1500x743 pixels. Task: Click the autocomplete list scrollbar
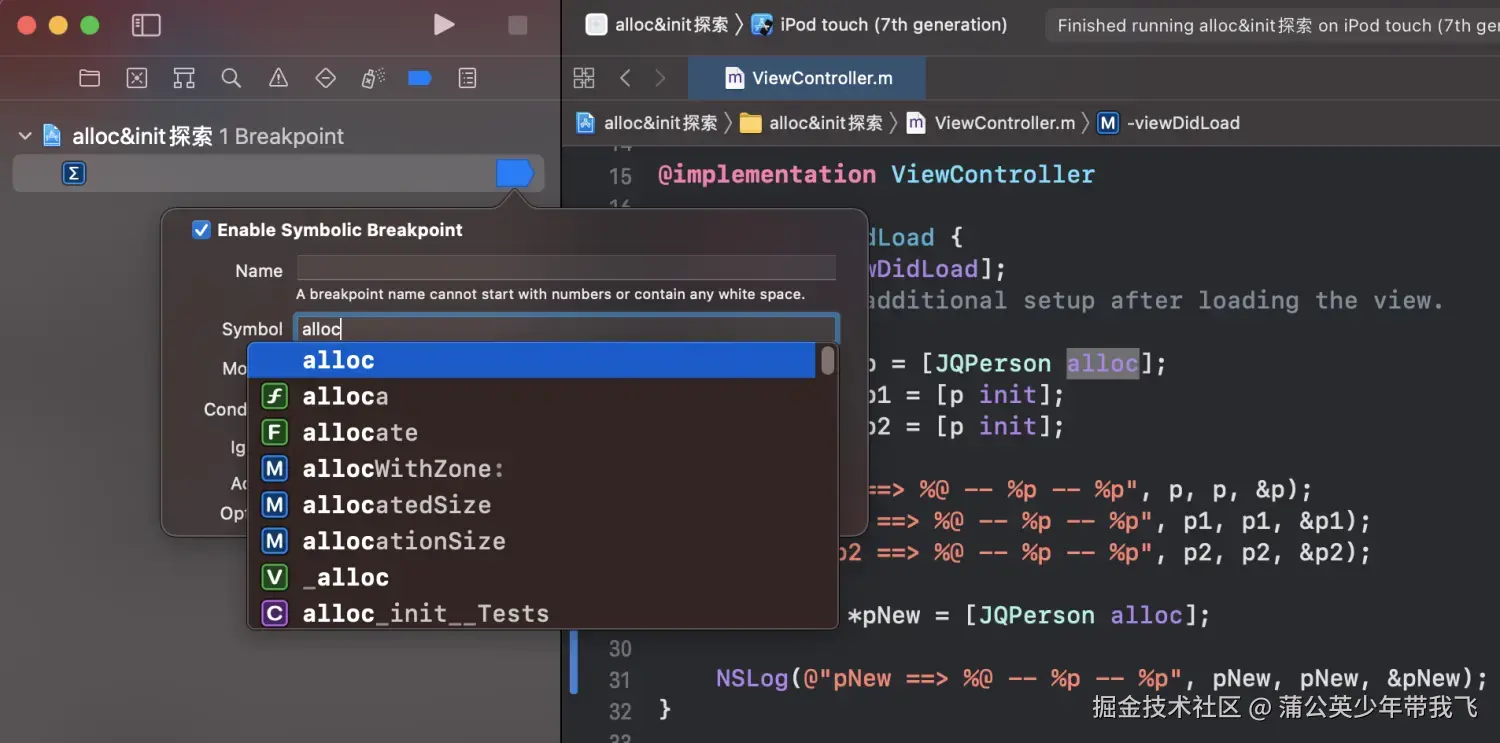coord(827,361)
